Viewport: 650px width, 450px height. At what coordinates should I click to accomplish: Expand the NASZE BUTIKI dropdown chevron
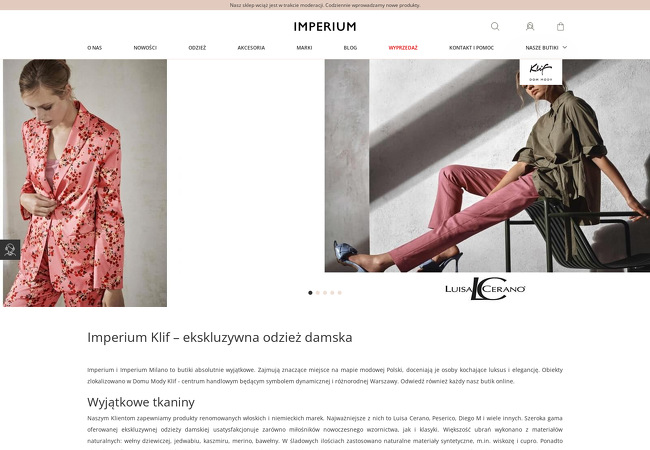pyautogui.click(x=565, y=47)
